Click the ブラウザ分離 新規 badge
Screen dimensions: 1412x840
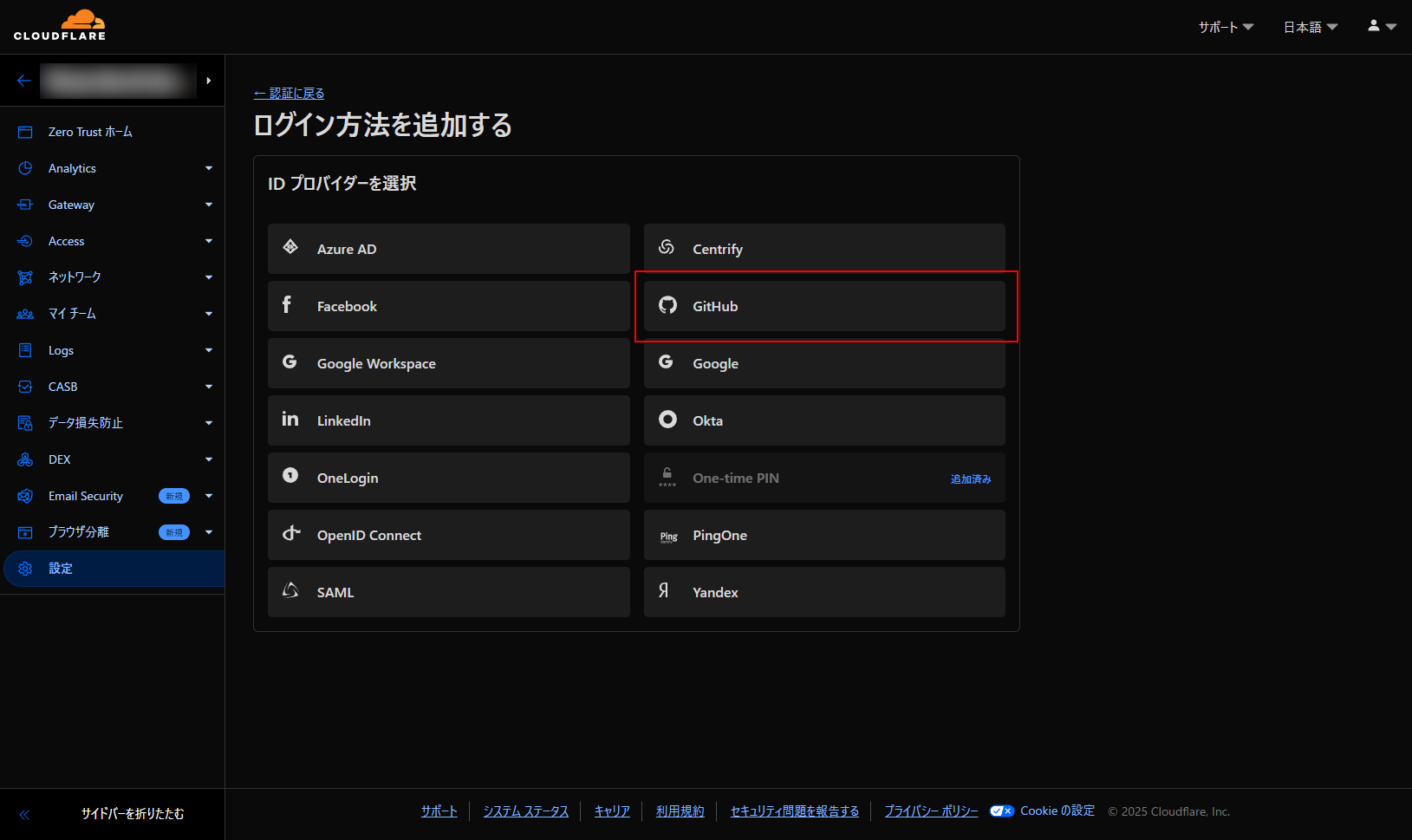[174, 532]
